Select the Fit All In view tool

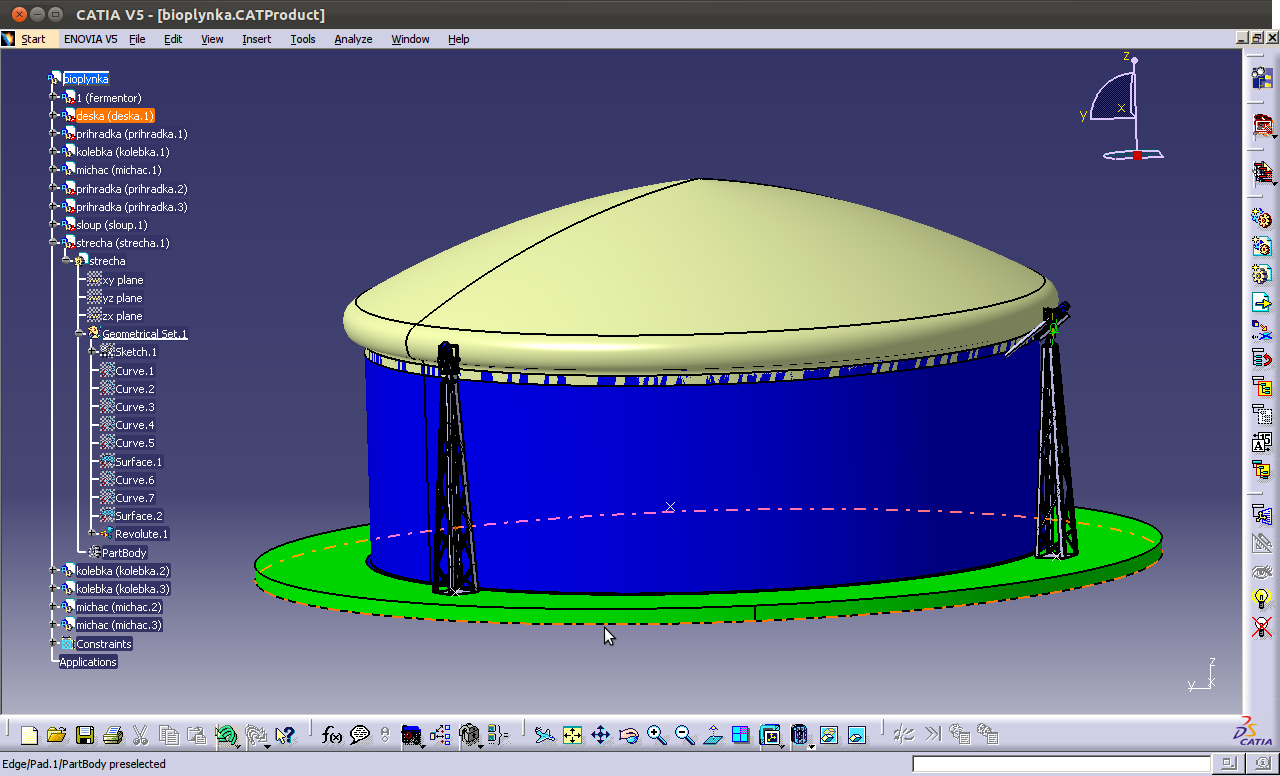pos(572,736)
